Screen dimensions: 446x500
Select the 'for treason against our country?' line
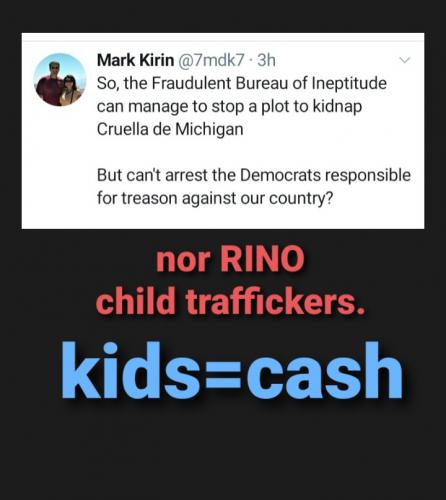tap(215, 199)
